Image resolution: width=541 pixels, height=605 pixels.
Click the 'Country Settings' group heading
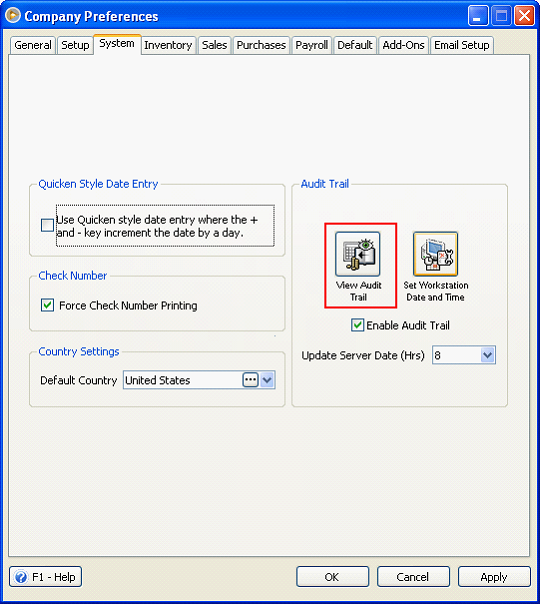pos(79,352)
